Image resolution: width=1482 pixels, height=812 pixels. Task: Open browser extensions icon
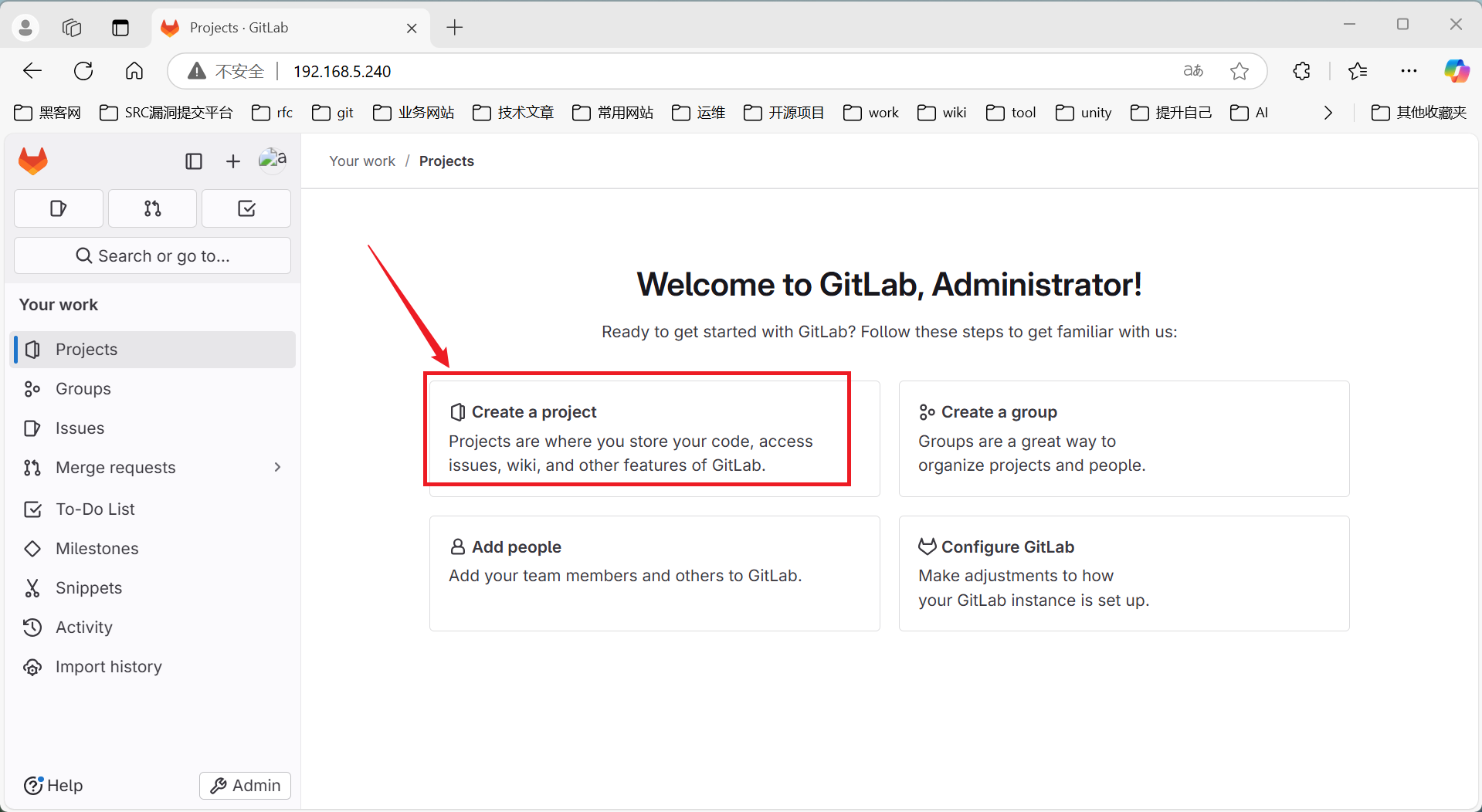pyautogui.click(x=1302, y=71)
